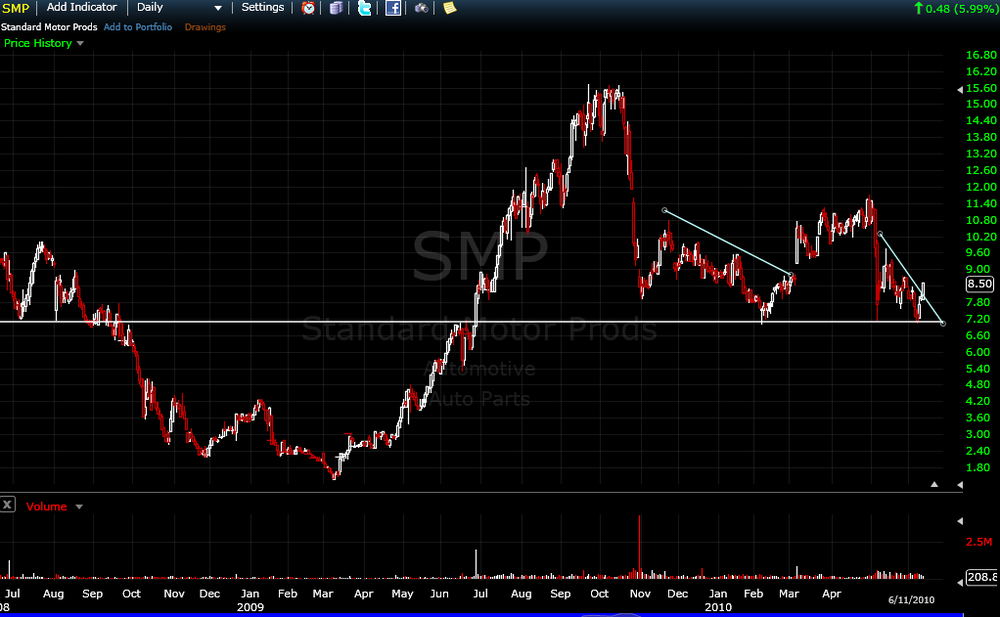Open the Add Indicator menu
The width and height of the screenshot is (1000, 617).
(82, 7)
